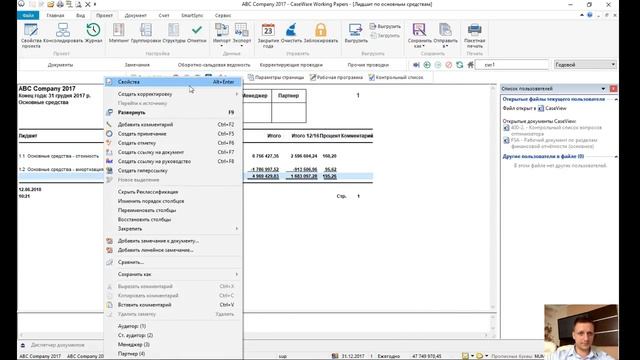Close the Список пользователей panel
640x360 pixels.
click(613, 89)
